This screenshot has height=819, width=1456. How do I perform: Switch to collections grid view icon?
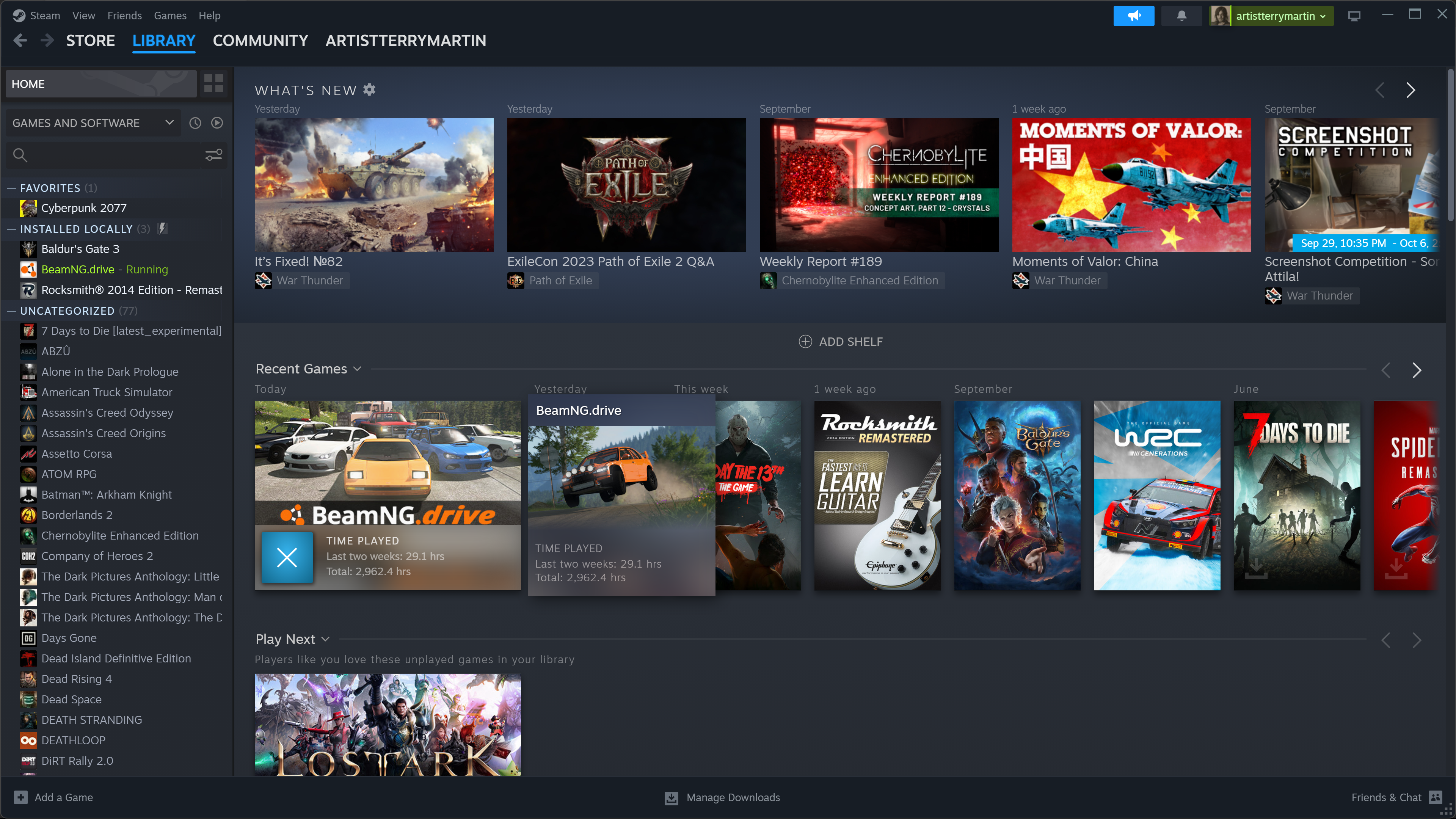coord(213,84)
